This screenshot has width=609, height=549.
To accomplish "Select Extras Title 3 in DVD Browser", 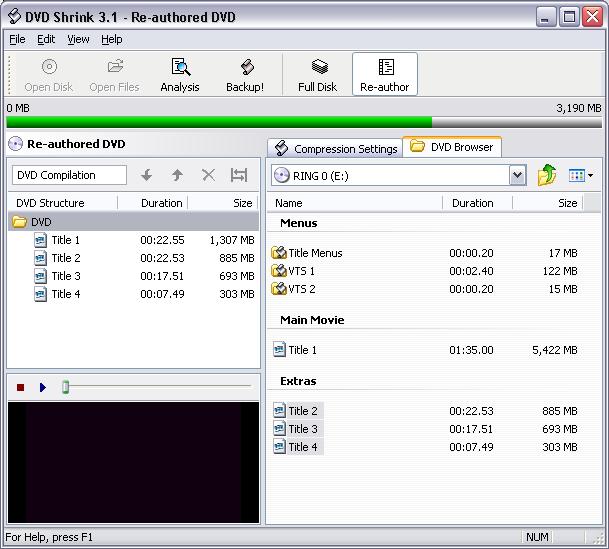I will (425, 429).
